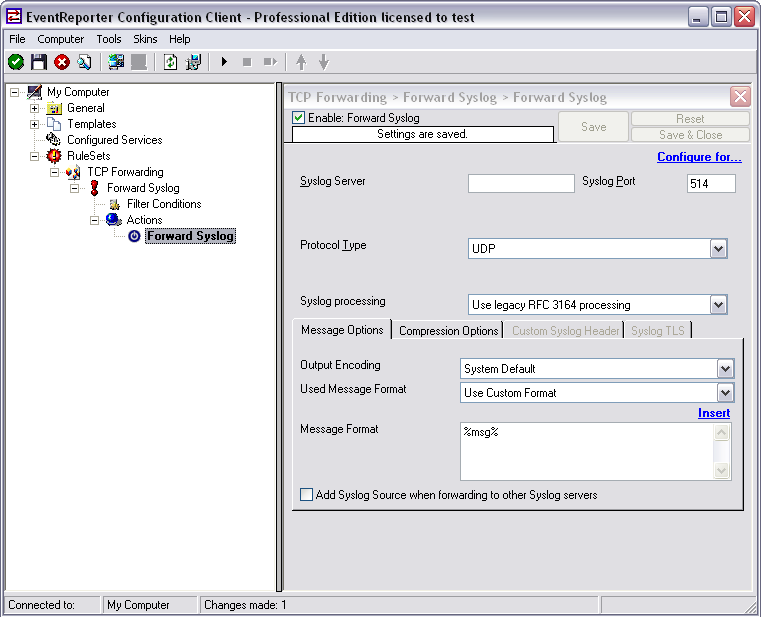Click the Templates documents icon in tree
761x617 pixels.
(x=54, y=124)
